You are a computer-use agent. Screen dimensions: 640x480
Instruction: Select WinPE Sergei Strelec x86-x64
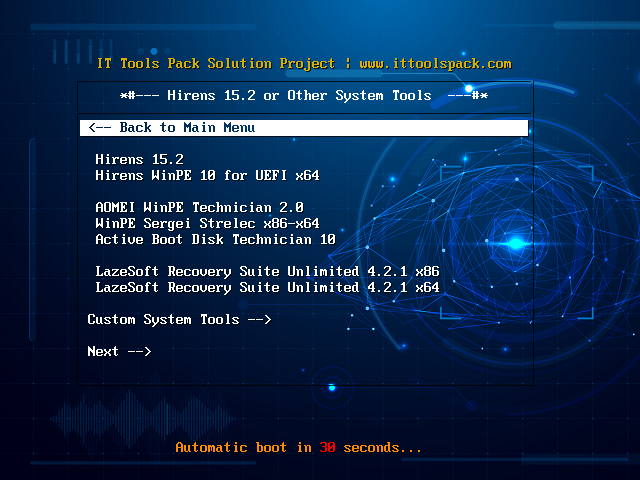(x=207, y=223)
